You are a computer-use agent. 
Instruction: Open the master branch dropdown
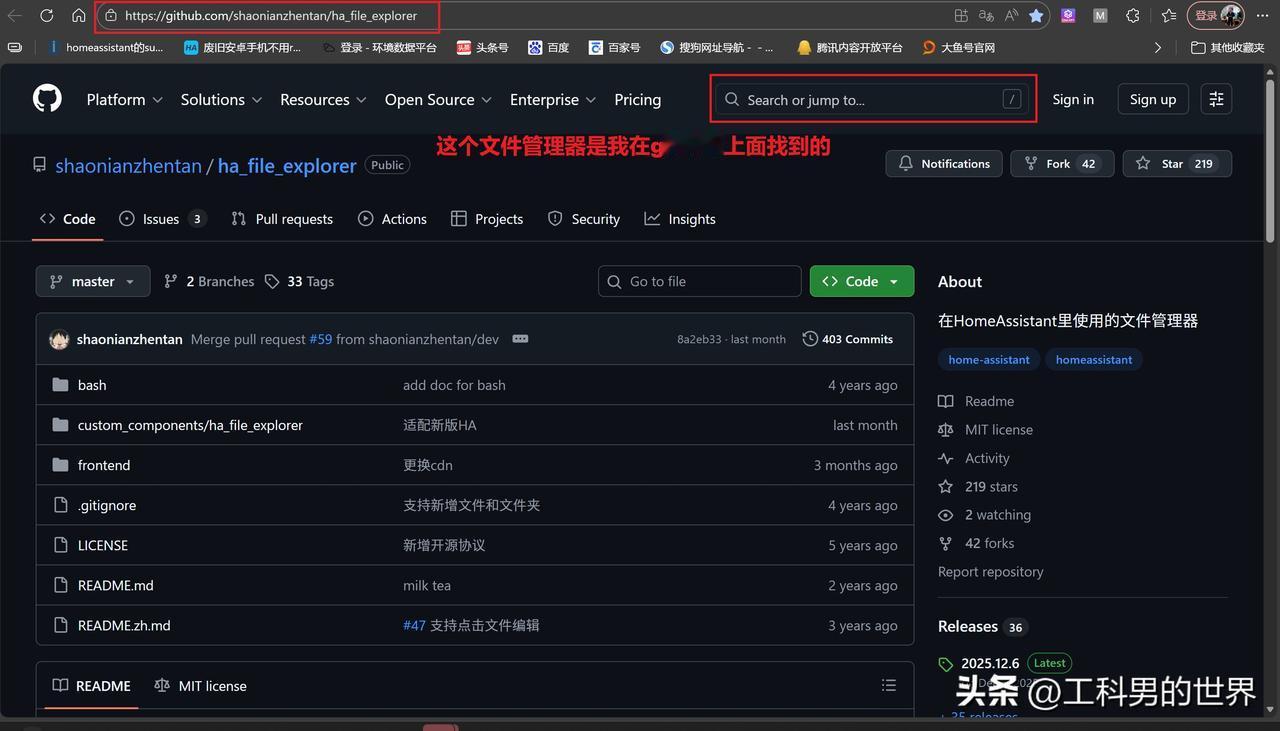click(x=93, y=281)
